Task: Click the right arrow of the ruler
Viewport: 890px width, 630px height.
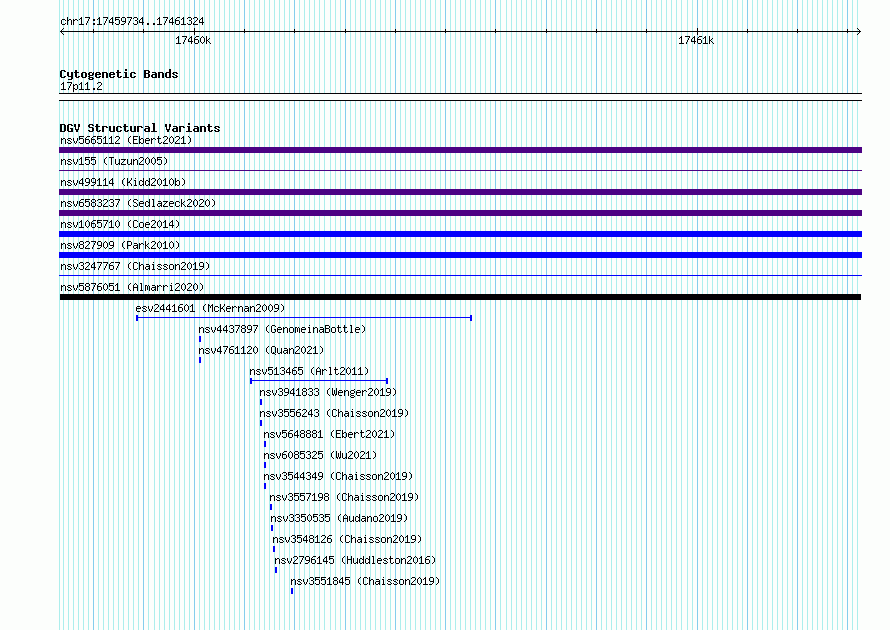Action: click(858, 31)
